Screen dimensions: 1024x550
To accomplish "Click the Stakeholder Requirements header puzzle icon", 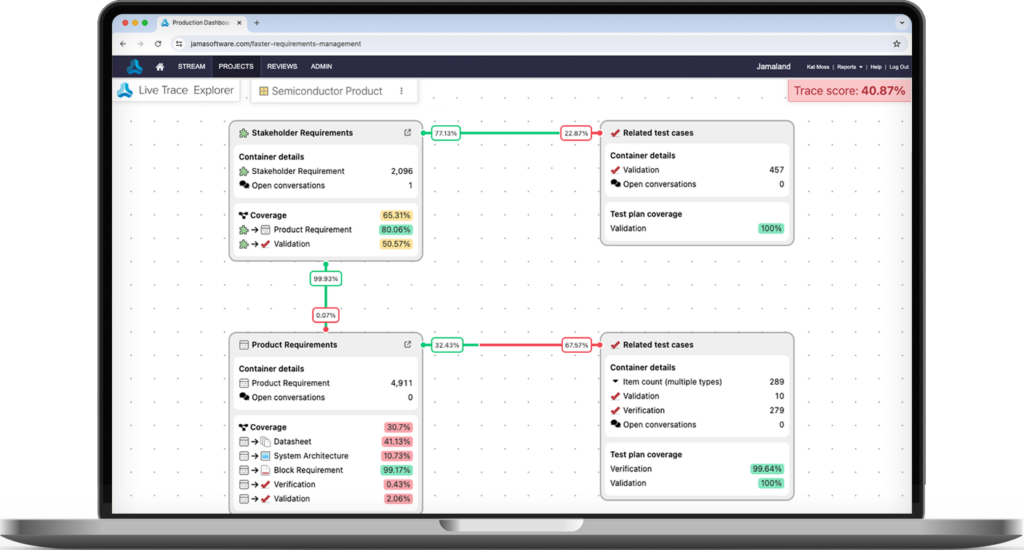I will pyautogui.click(x=244, y=133).
